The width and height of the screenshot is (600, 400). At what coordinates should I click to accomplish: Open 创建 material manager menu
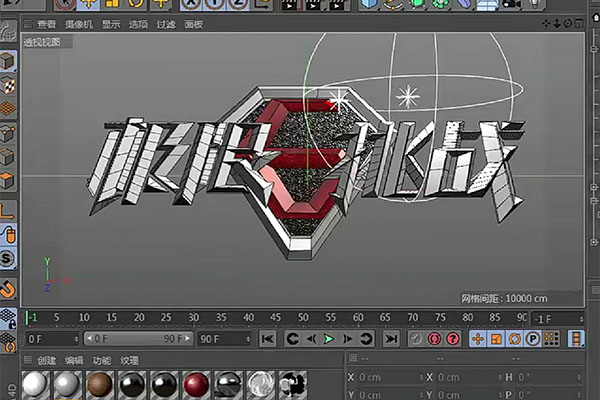(x=46, y=361)
